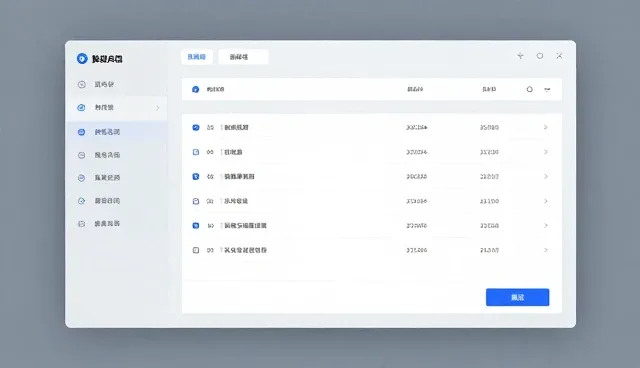Switch to the second tab beside the active one
The image size is (640, 368).
(x=243, y=57)
